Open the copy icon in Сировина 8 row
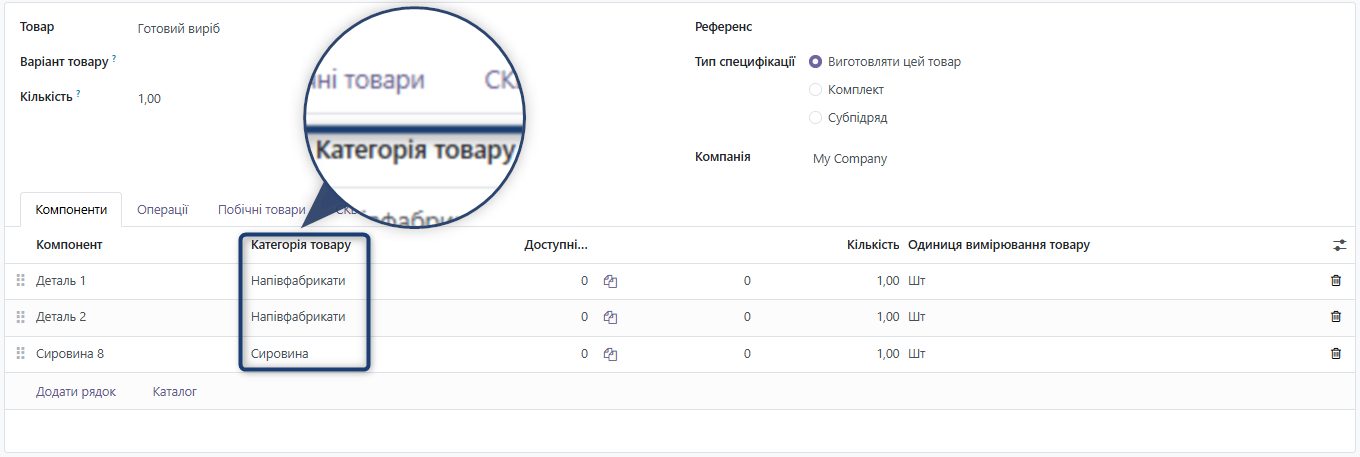The image size is (1360, 457). [x=610, y=353]
